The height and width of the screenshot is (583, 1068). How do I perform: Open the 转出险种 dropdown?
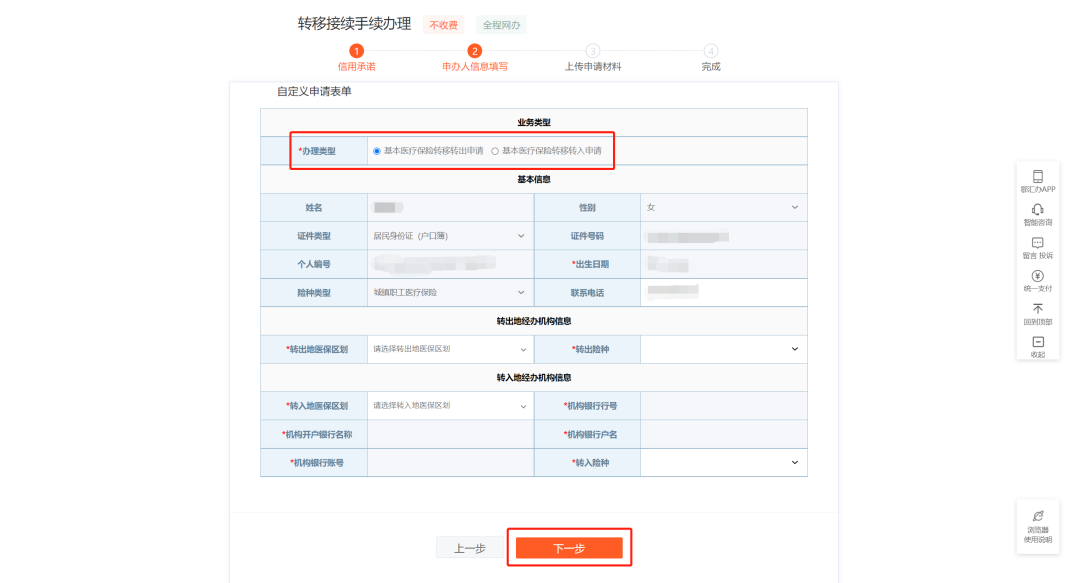click(723, 349)
